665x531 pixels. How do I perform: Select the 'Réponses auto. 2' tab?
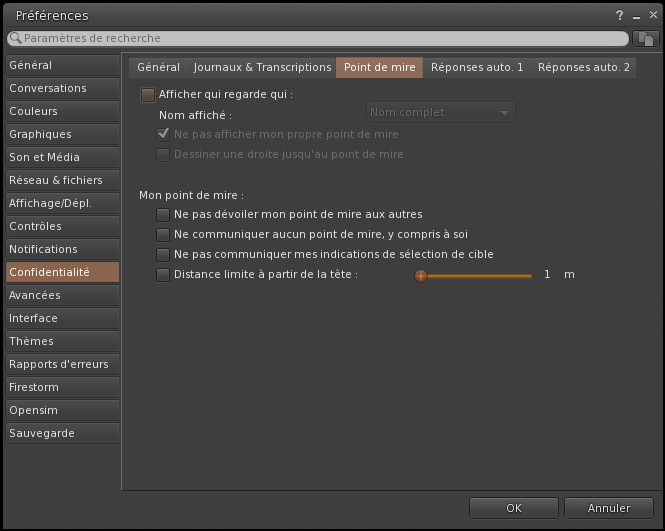(584, 68)
